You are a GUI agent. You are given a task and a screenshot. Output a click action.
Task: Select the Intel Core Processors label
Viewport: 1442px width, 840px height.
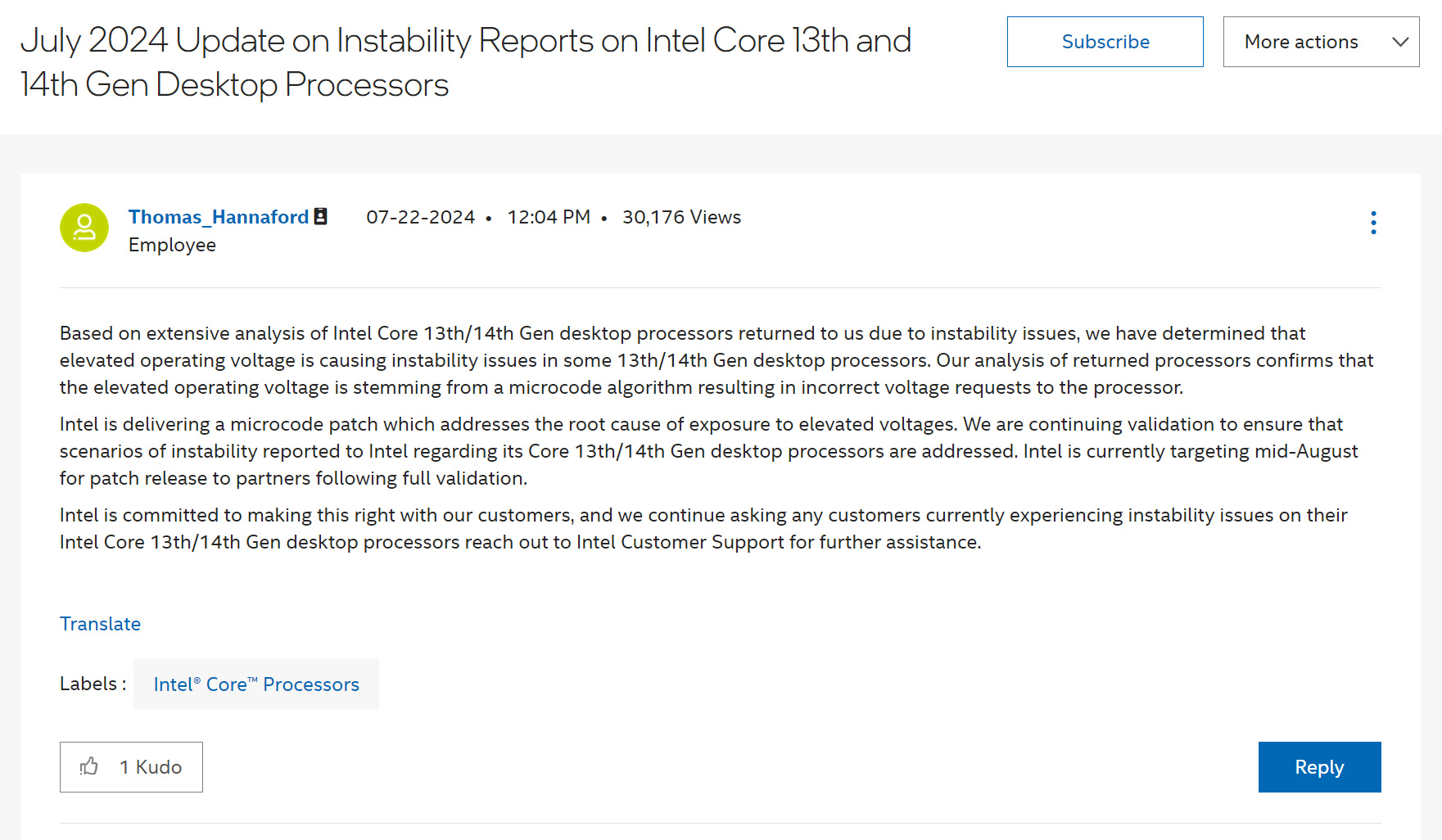[x=256, y=684]
